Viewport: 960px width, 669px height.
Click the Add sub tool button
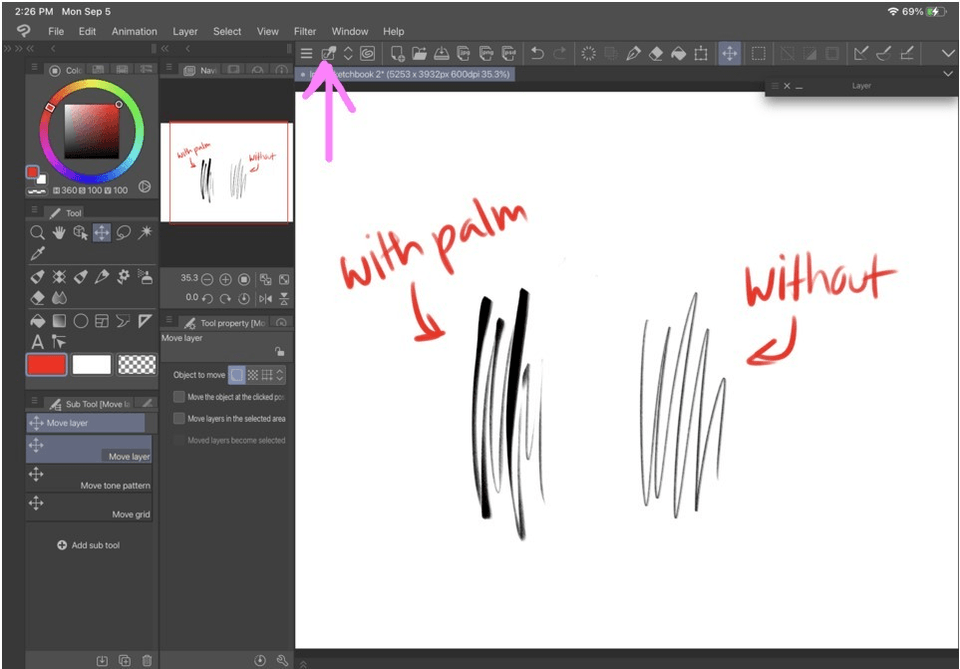pyautogui.click(x=91, y=545)
